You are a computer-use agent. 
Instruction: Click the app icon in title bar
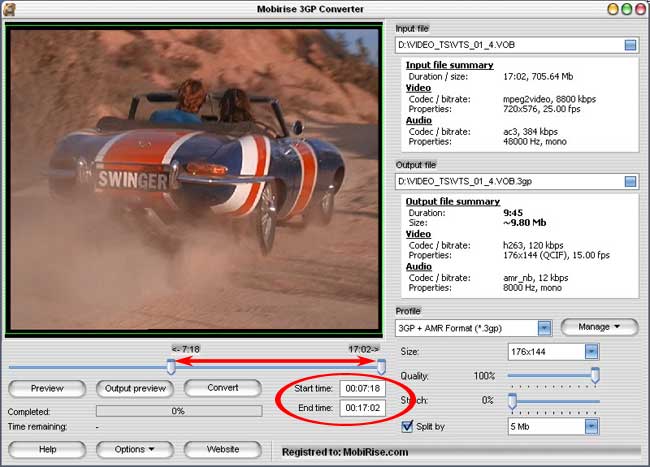tap(9, 9)
